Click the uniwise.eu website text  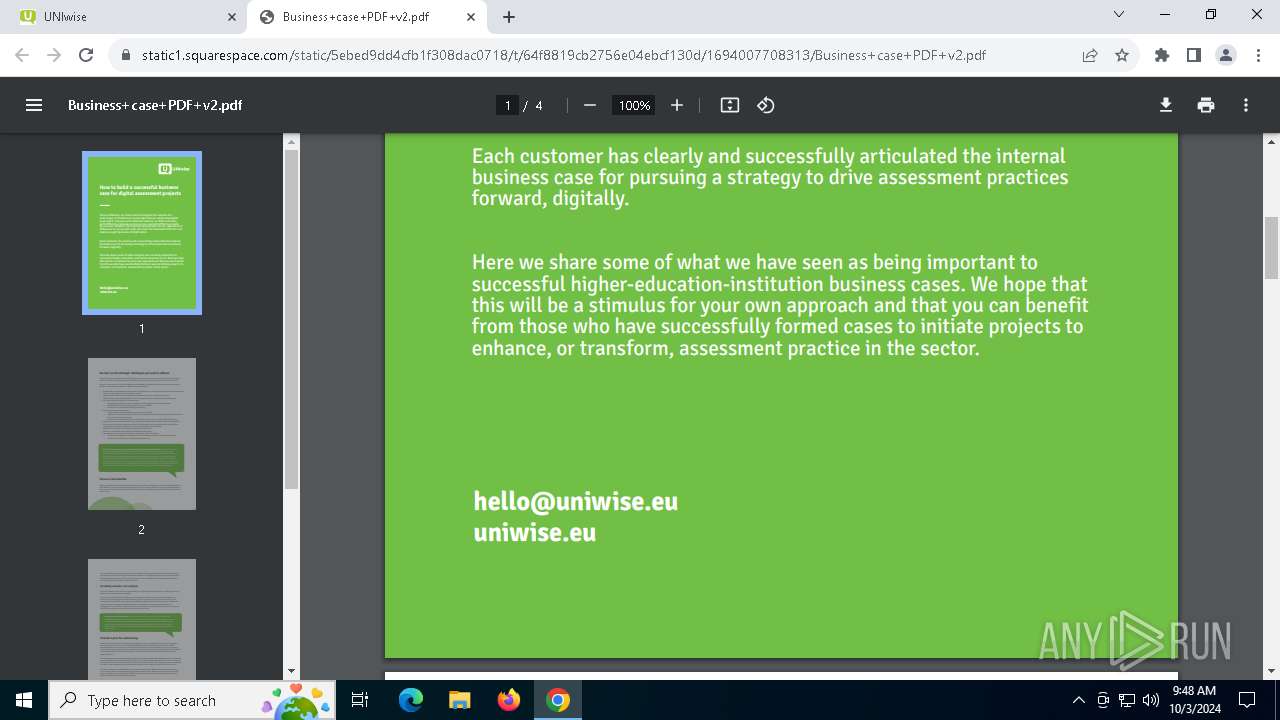[x=535, y=532]
